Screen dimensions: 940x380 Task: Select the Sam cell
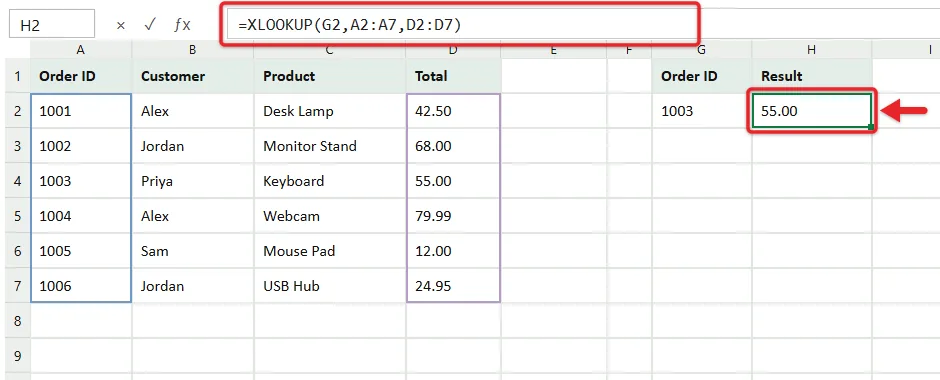pos(193,251)
